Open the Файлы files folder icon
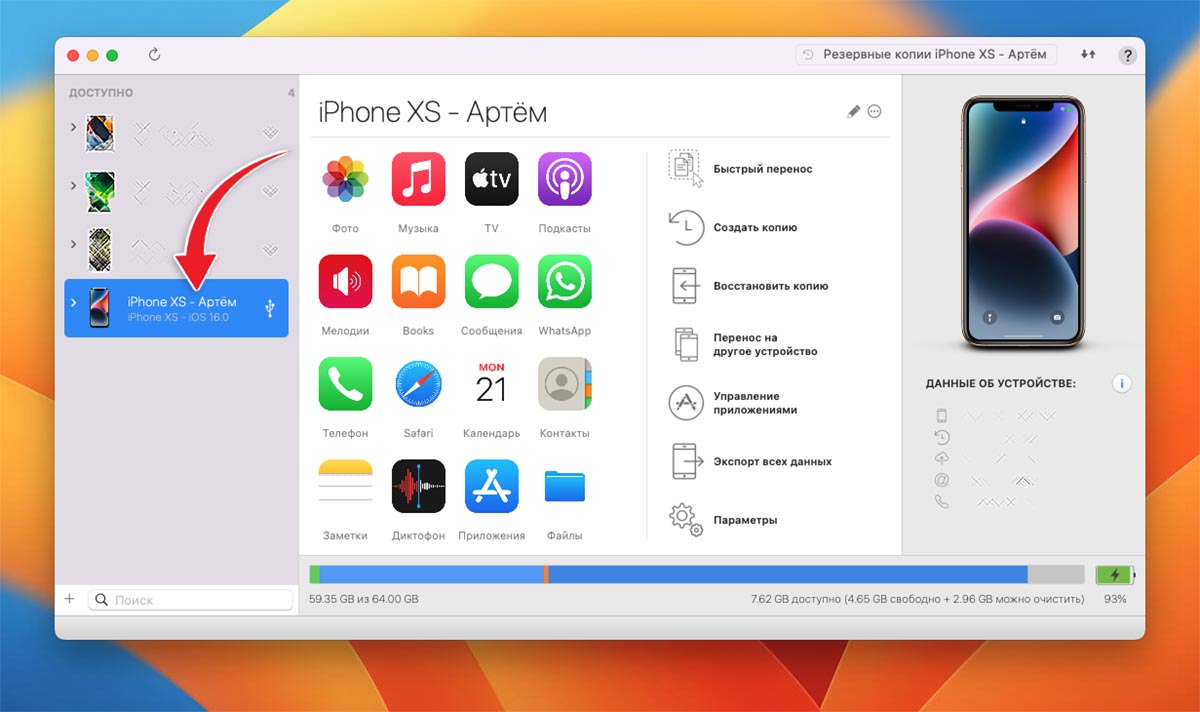Viewport: 1200px width, 712px height. [564, 486]
